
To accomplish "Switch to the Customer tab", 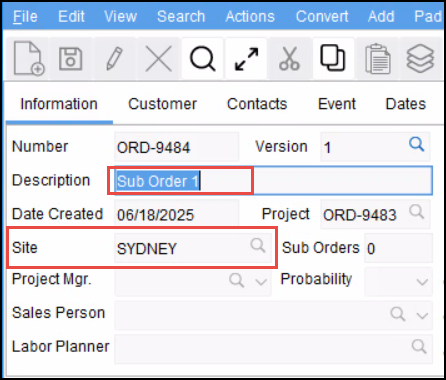I will (x=162, y=104).
